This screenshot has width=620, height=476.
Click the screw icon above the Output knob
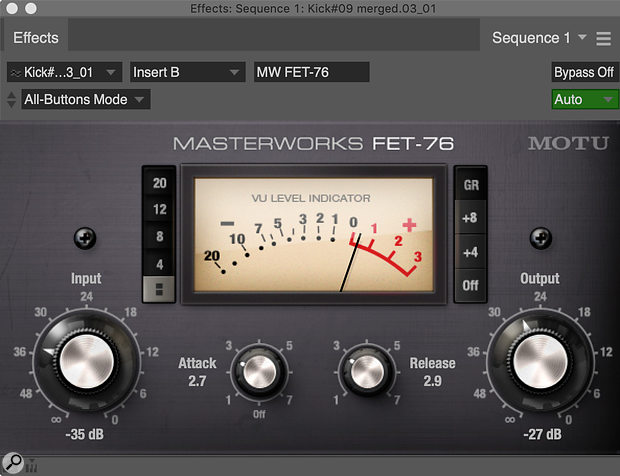point(541,238)
